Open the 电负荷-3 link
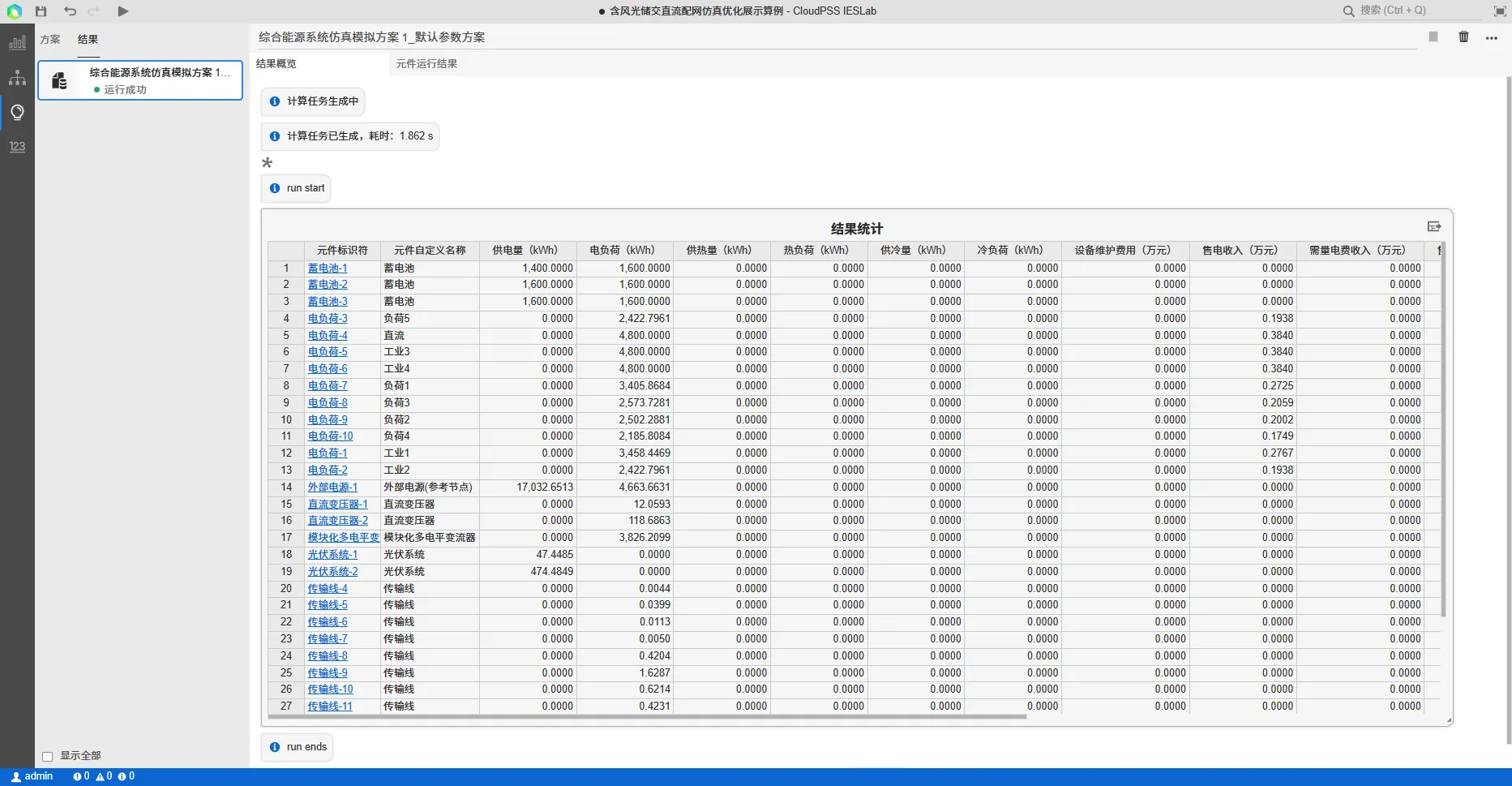 click(328, 319)
